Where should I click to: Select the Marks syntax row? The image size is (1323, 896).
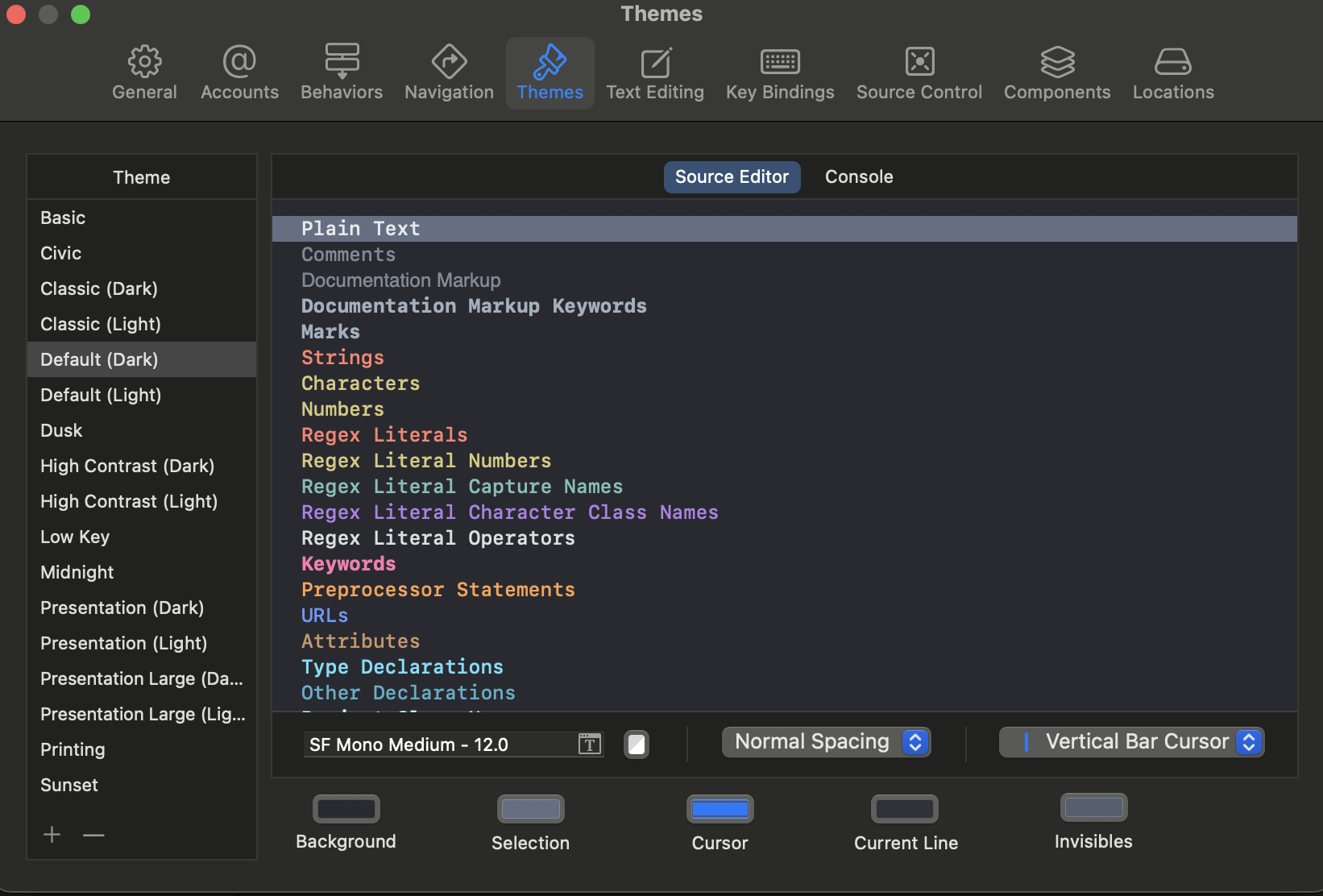coord(785,332)
